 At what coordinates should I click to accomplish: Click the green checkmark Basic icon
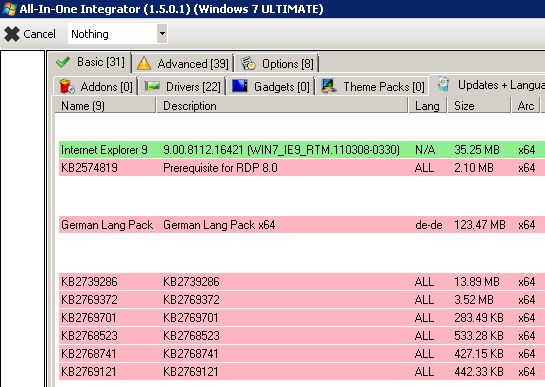coord(63,62)
